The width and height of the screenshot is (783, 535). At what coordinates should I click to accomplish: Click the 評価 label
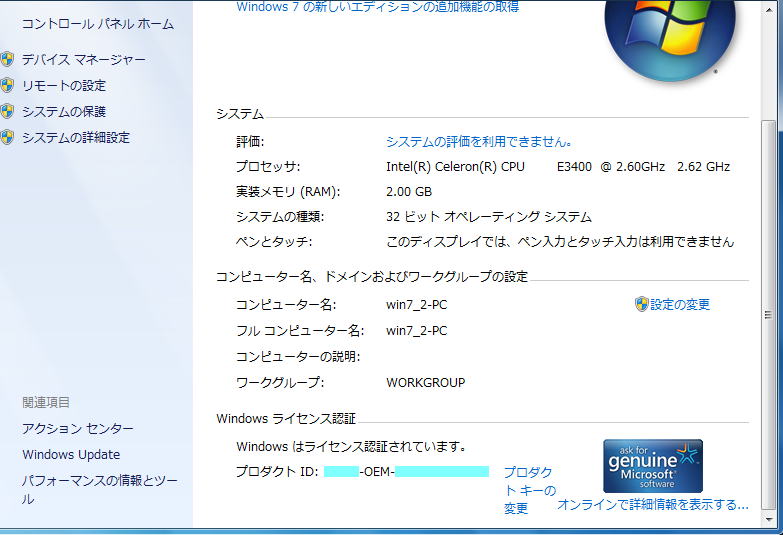coord(250,142)
